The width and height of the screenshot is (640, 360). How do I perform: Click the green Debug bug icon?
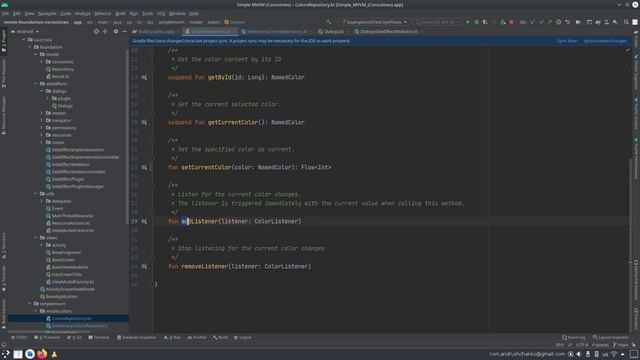tap(476, 22)
